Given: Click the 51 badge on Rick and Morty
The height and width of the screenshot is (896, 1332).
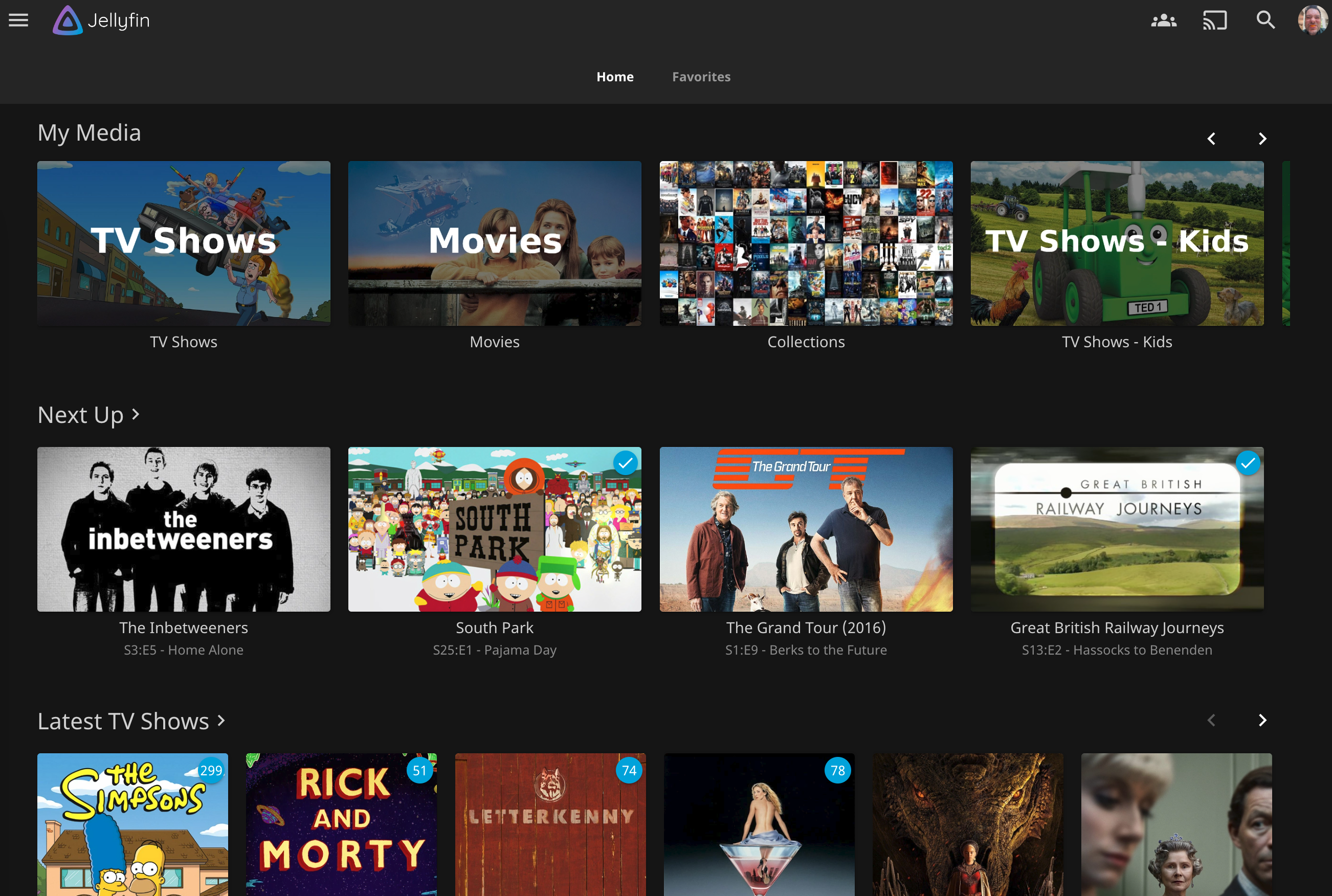Looking at the screenshot, I should [x=419, y=770].
